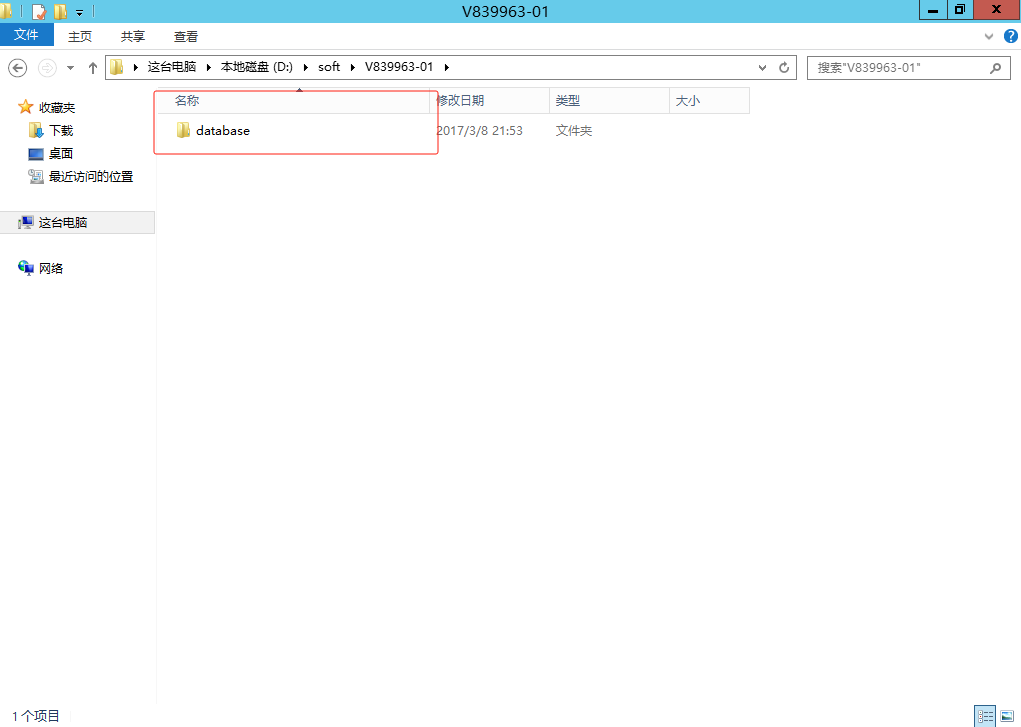Switch to details view in status bar
The height and width of the screenshot is (727, 1021).
985,716
